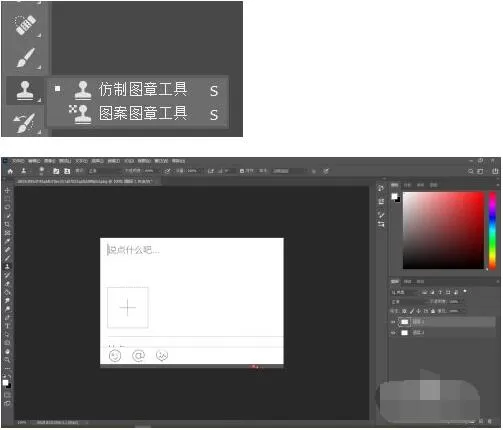Open the Color panel flyout menu

[x=497, y=185]
